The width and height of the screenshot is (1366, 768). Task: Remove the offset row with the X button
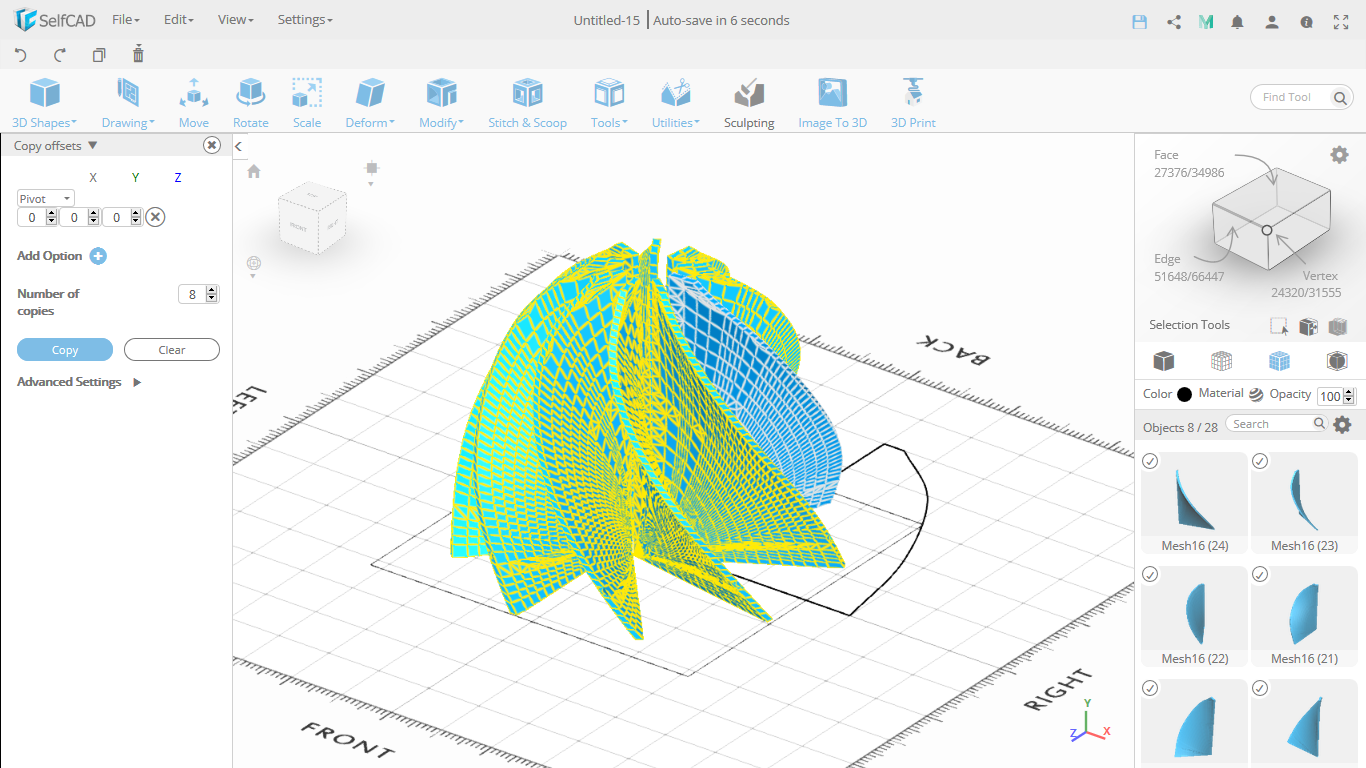(155, 217)
